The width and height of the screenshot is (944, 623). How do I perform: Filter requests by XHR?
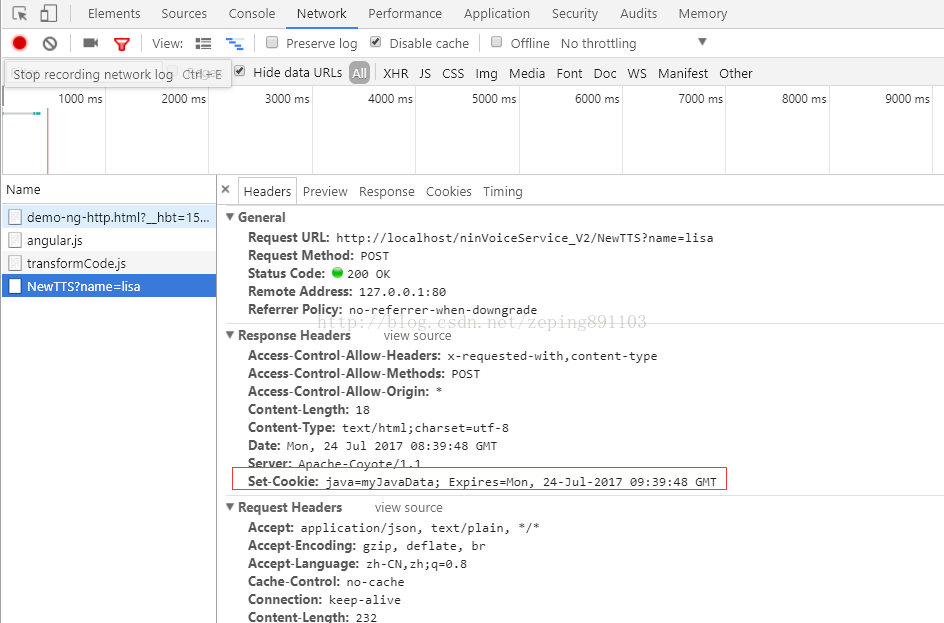(396, 73)
